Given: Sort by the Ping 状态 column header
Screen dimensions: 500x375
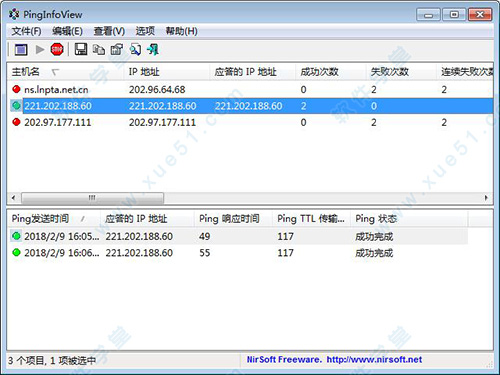Looking at the screenshot, I should 409,219.
